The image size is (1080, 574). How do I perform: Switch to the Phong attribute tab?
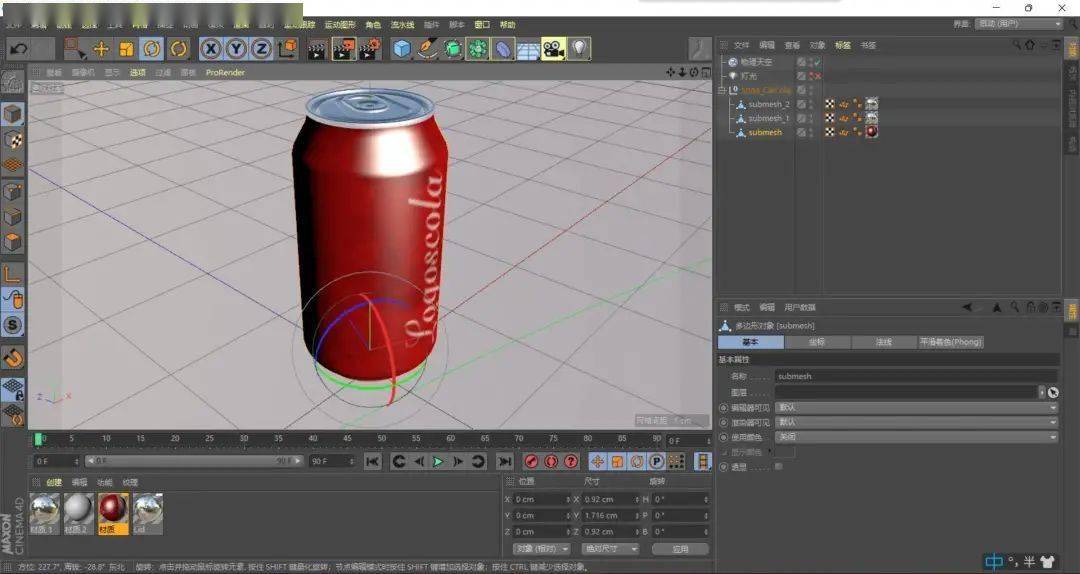click(x=951, y=342)
